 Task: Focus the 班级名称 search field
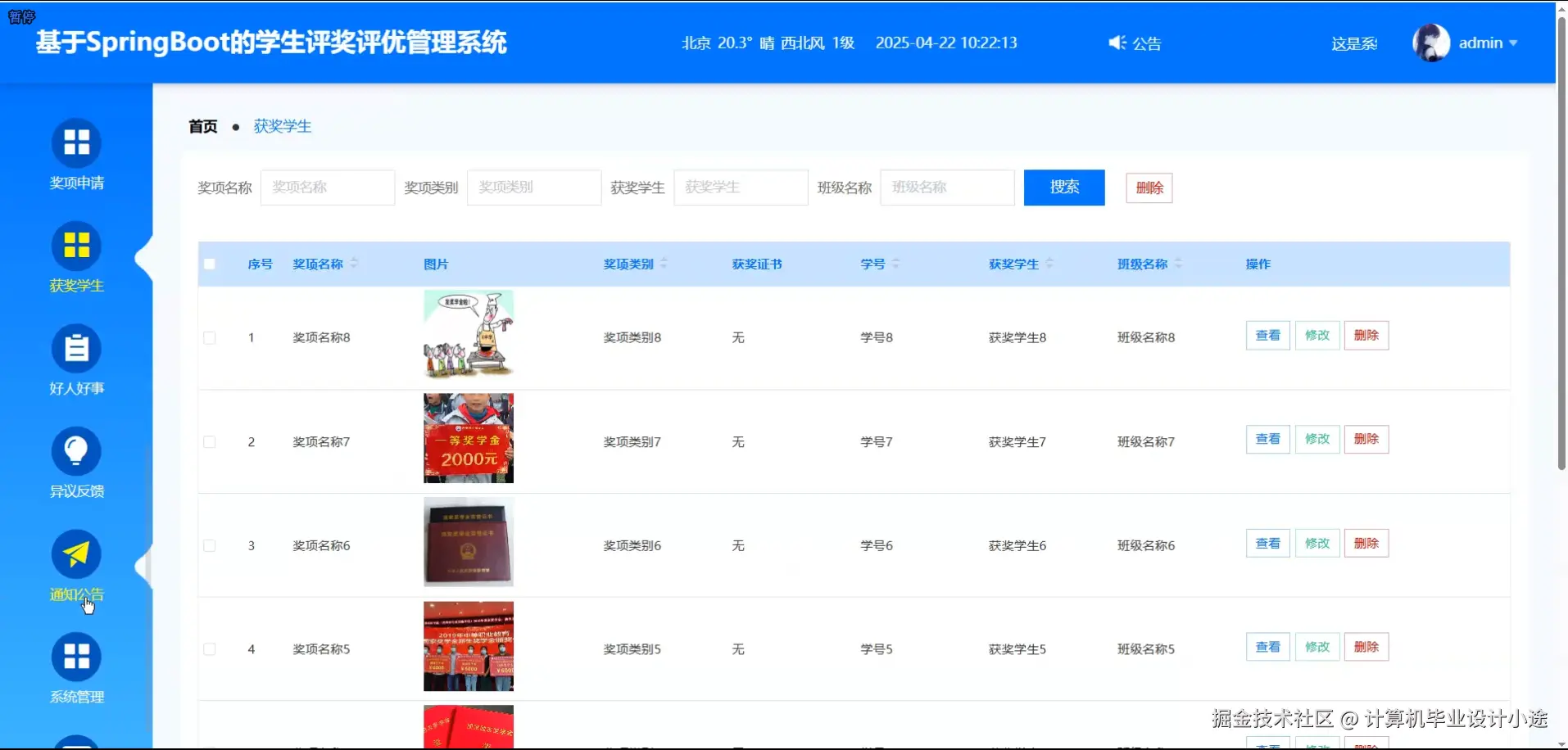point(948,187)
